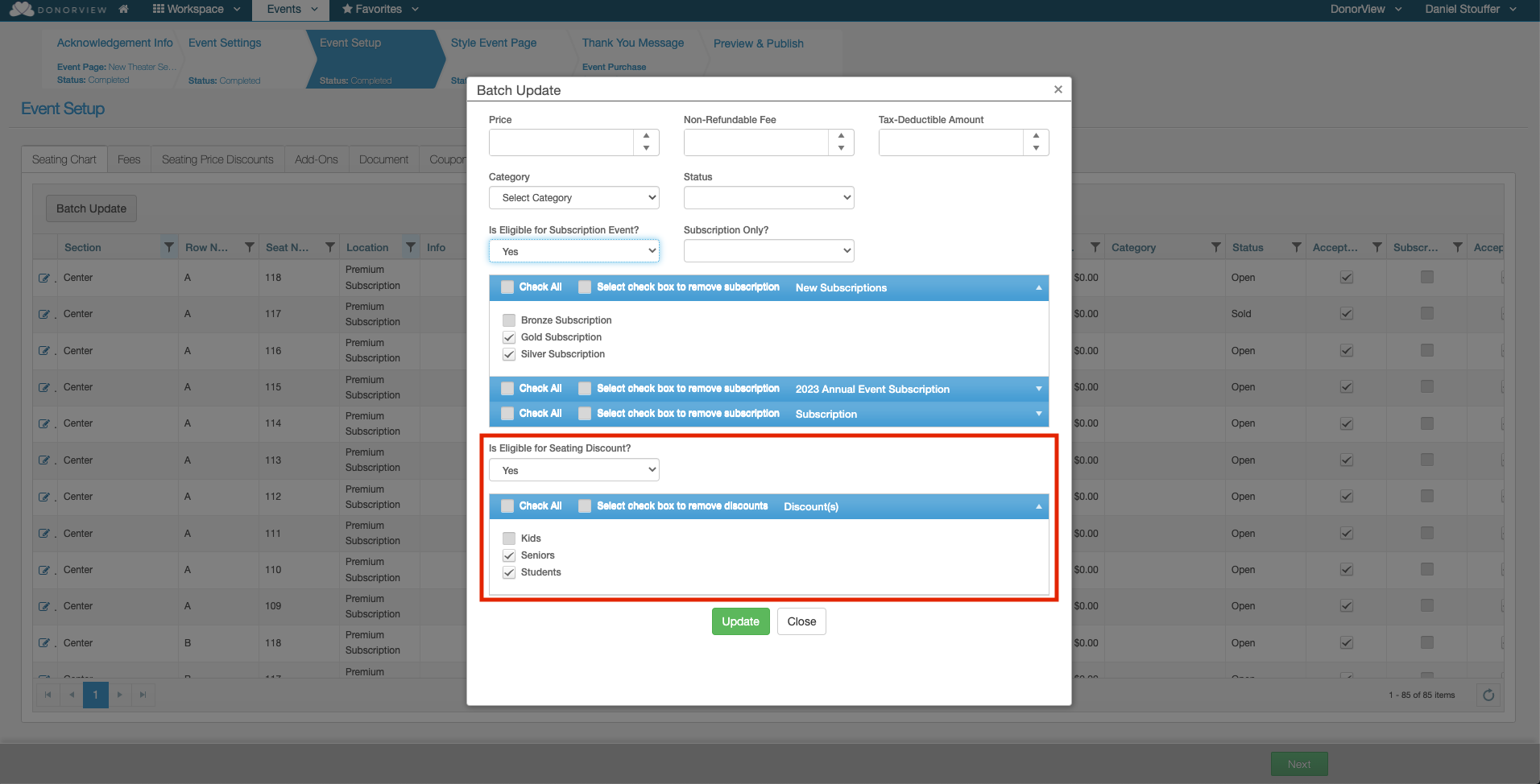Click the green Next button
The image size is (1540, 784).
click(1299, 764)
